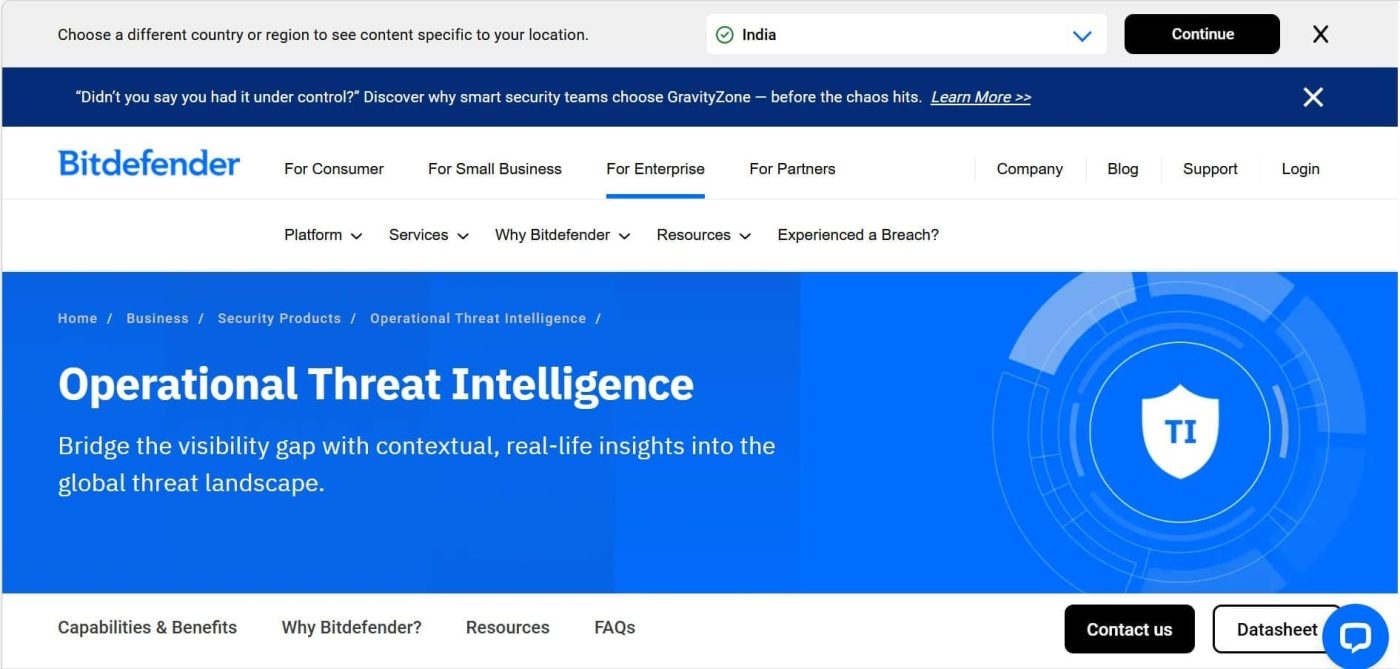The height and width of the screenshot is (669, 1400).
Task: Open the Datasheet
Action: tap(1276, 629)
